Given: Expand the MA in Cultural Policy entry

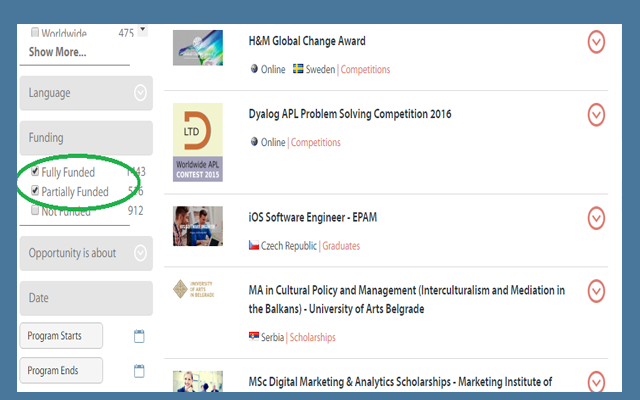Looking at the screenshot, I should click(x=596, y=291).
